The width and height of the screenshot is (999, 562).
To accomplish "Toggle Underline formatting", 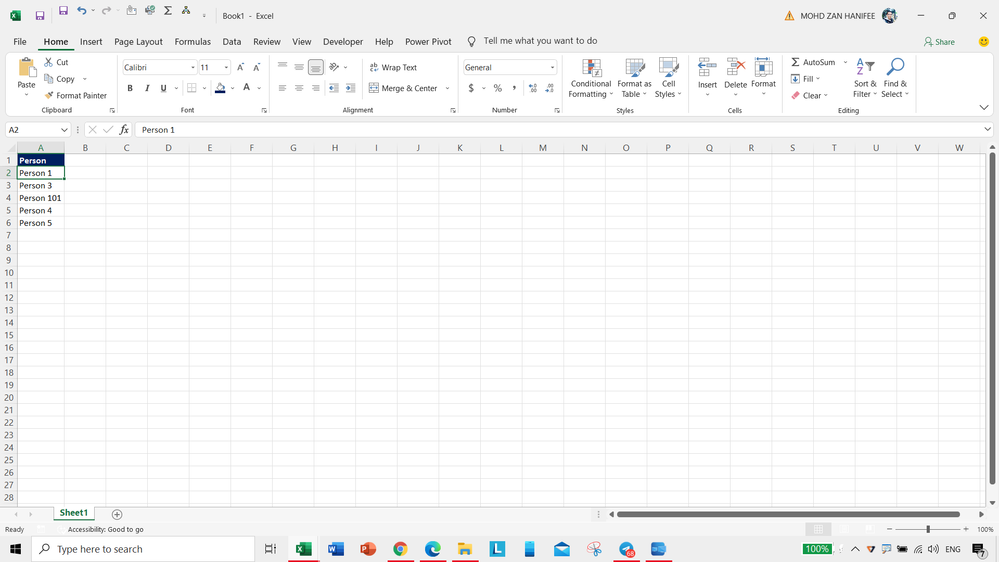I will coord(163,88).
